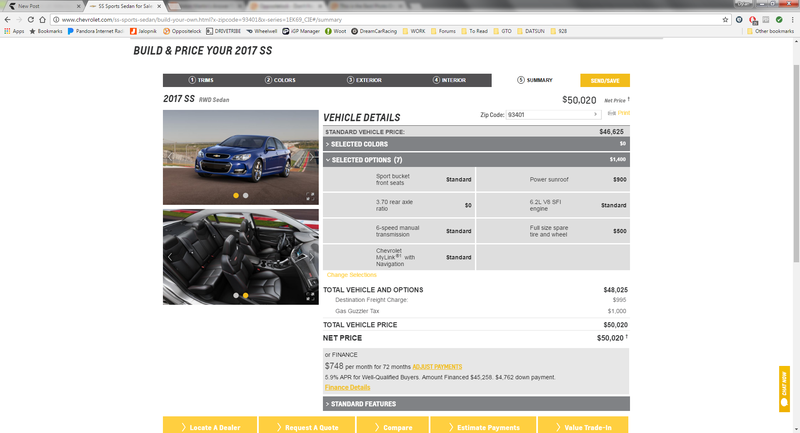800x433 pixels.
Task: Click the green checkmark extension icon
Action: pyautogui.click(x=779, y=20)
